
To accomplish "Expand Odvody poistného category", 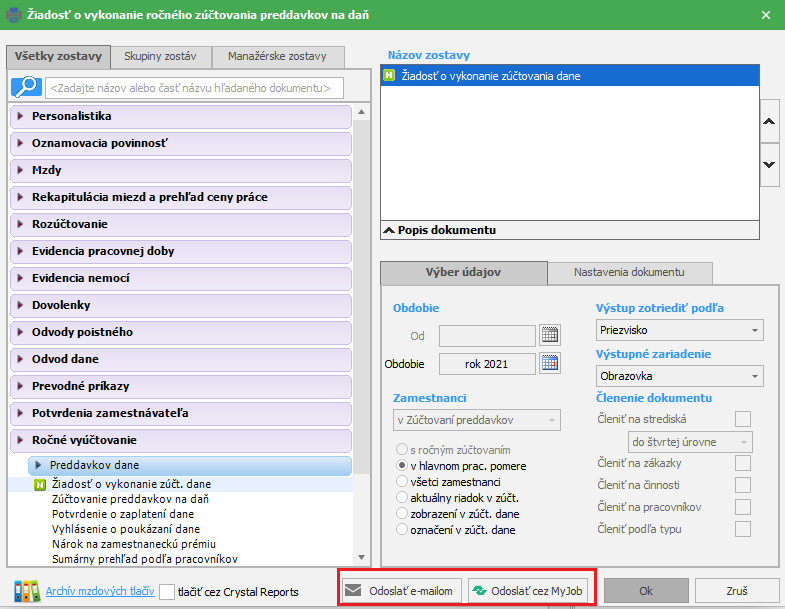I will click(180, 333).
